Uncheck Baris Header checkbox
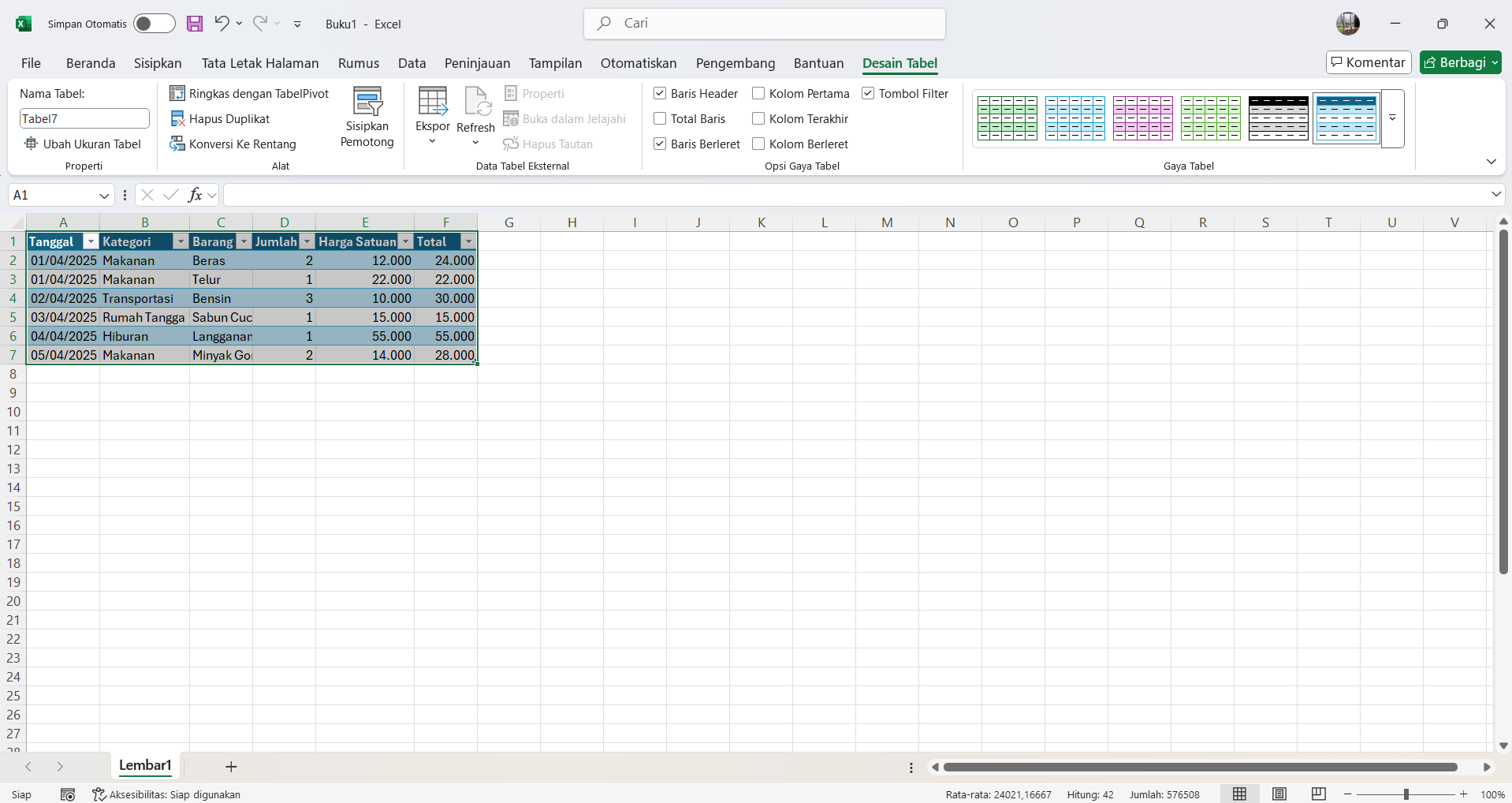 tap(660, 93)
